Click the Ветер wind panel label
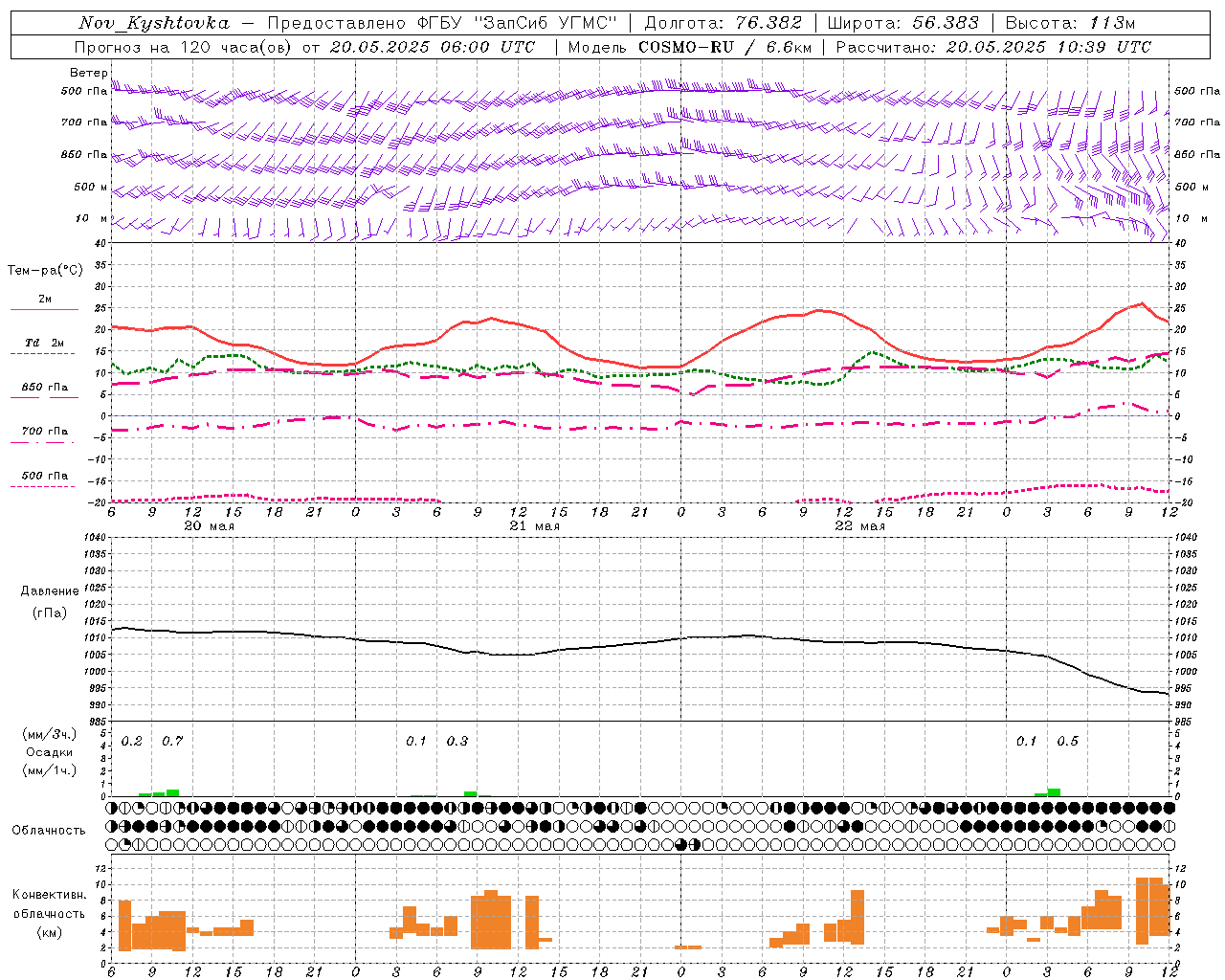Viewport: 1225px width, 980px height. 88,73
